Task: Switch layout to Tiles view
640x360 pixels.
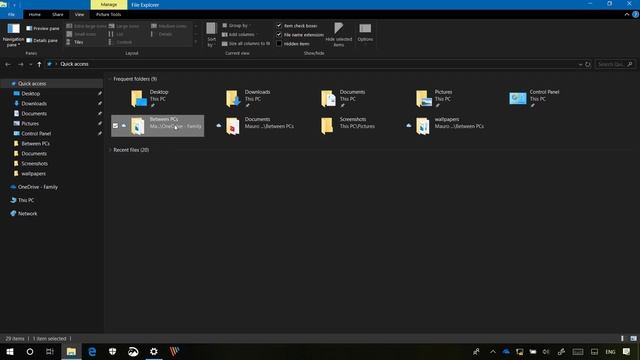Action: (x=75, y=42)
